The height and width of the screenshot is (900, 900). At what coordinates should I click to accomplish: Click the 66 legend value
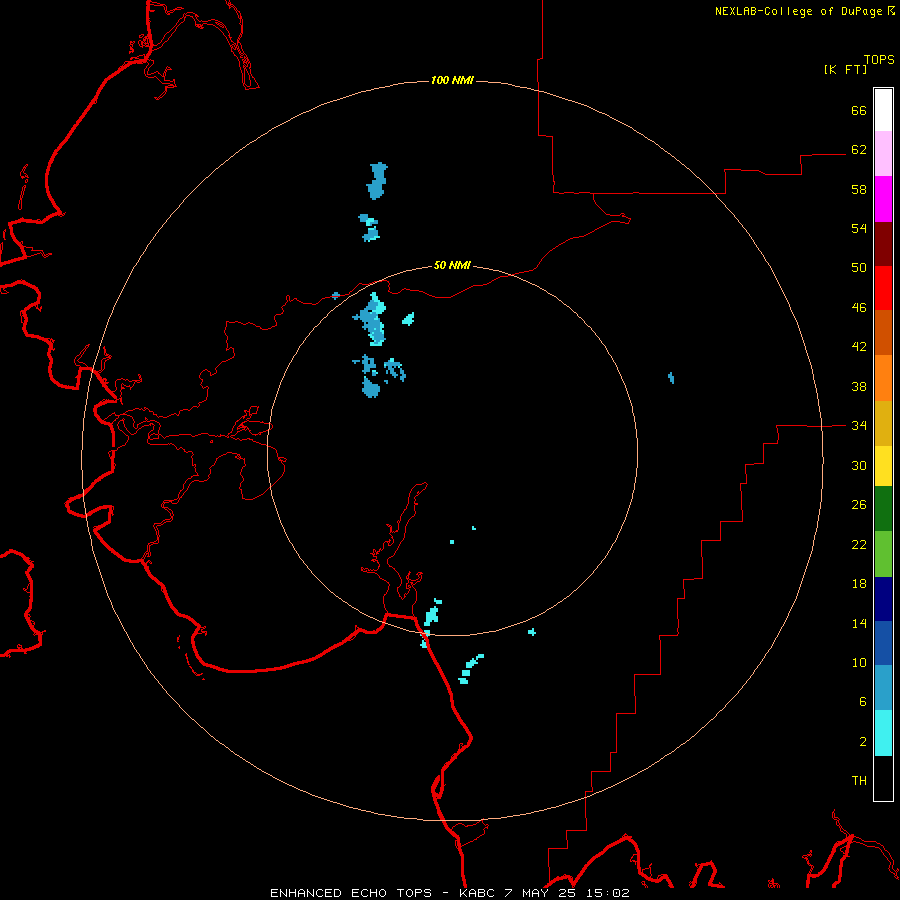tap(859, 110)
